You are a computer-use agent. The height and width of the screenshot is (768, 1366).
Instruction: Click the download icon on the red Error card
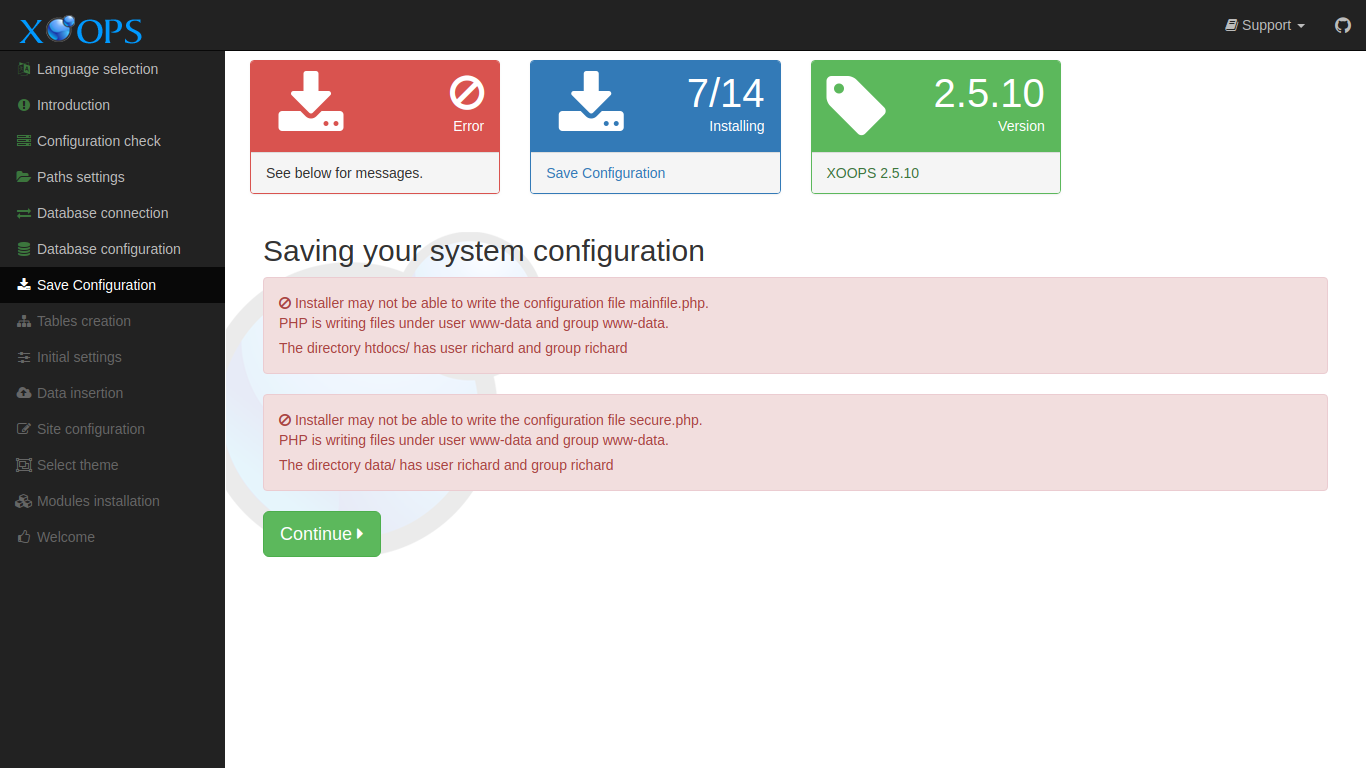tap(312, 100)
